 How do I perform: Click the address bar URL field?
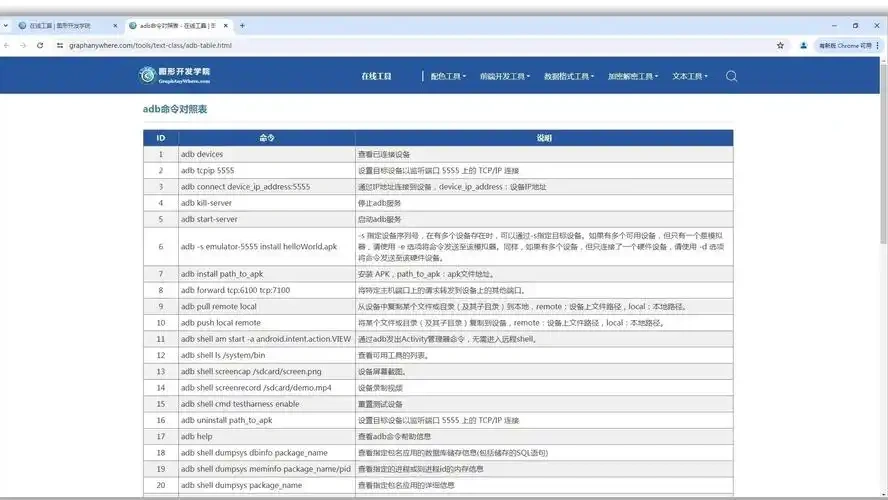pyautogui.click(x=150, y=45)
